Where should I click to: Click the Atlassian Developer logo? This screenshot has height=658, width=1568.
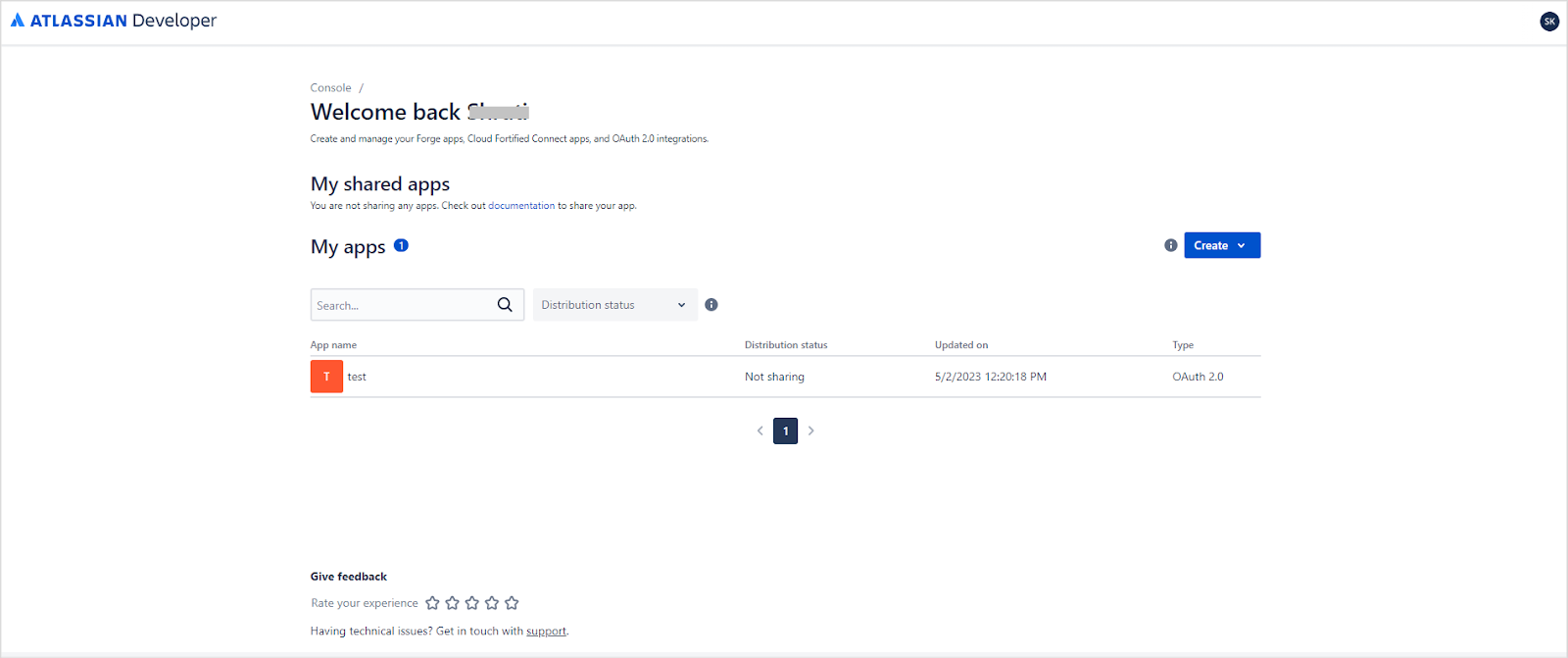113,21
